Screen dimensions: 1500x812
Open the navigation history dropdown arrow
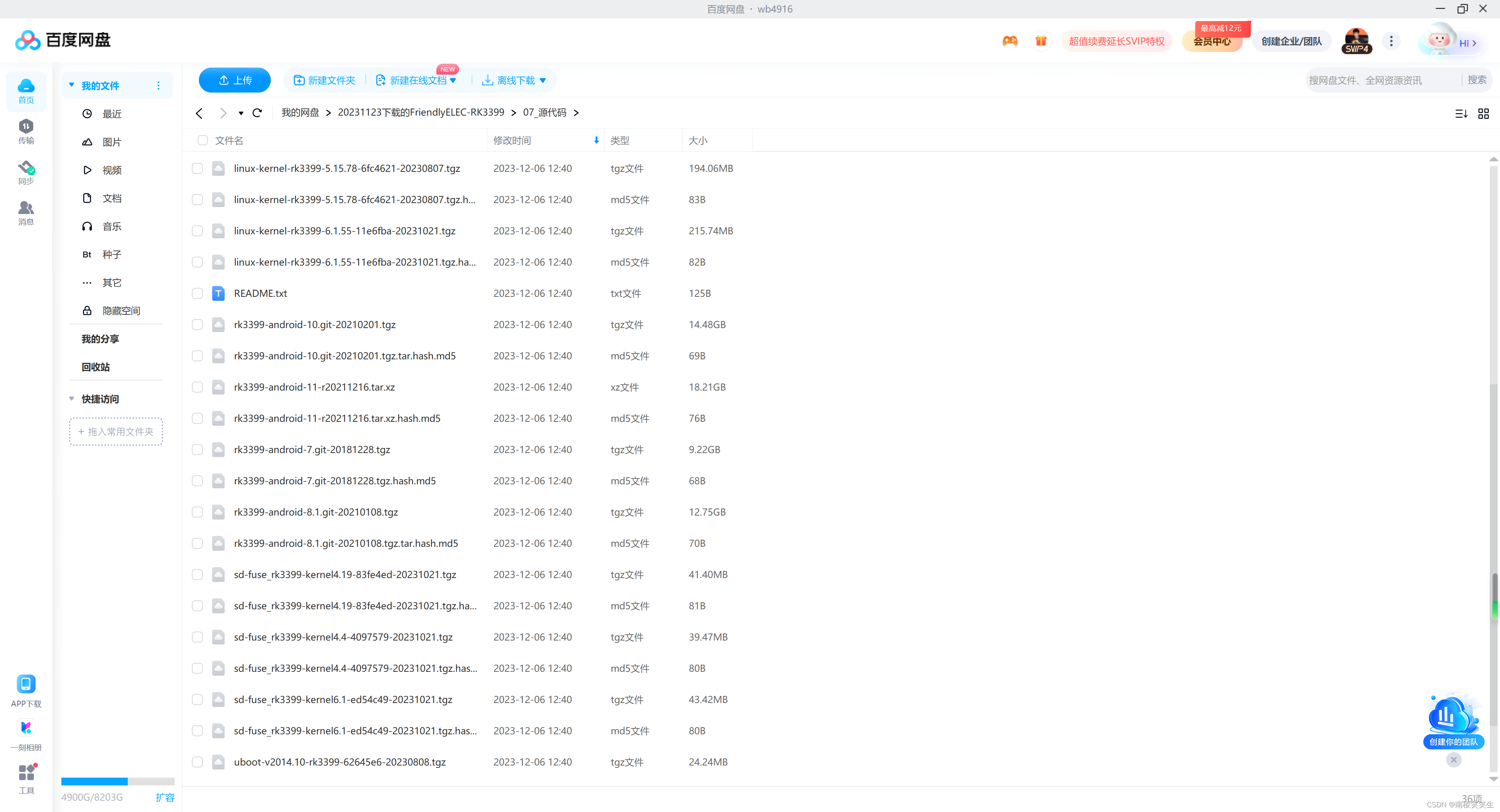pyautogui.click(x=240, y=114)
